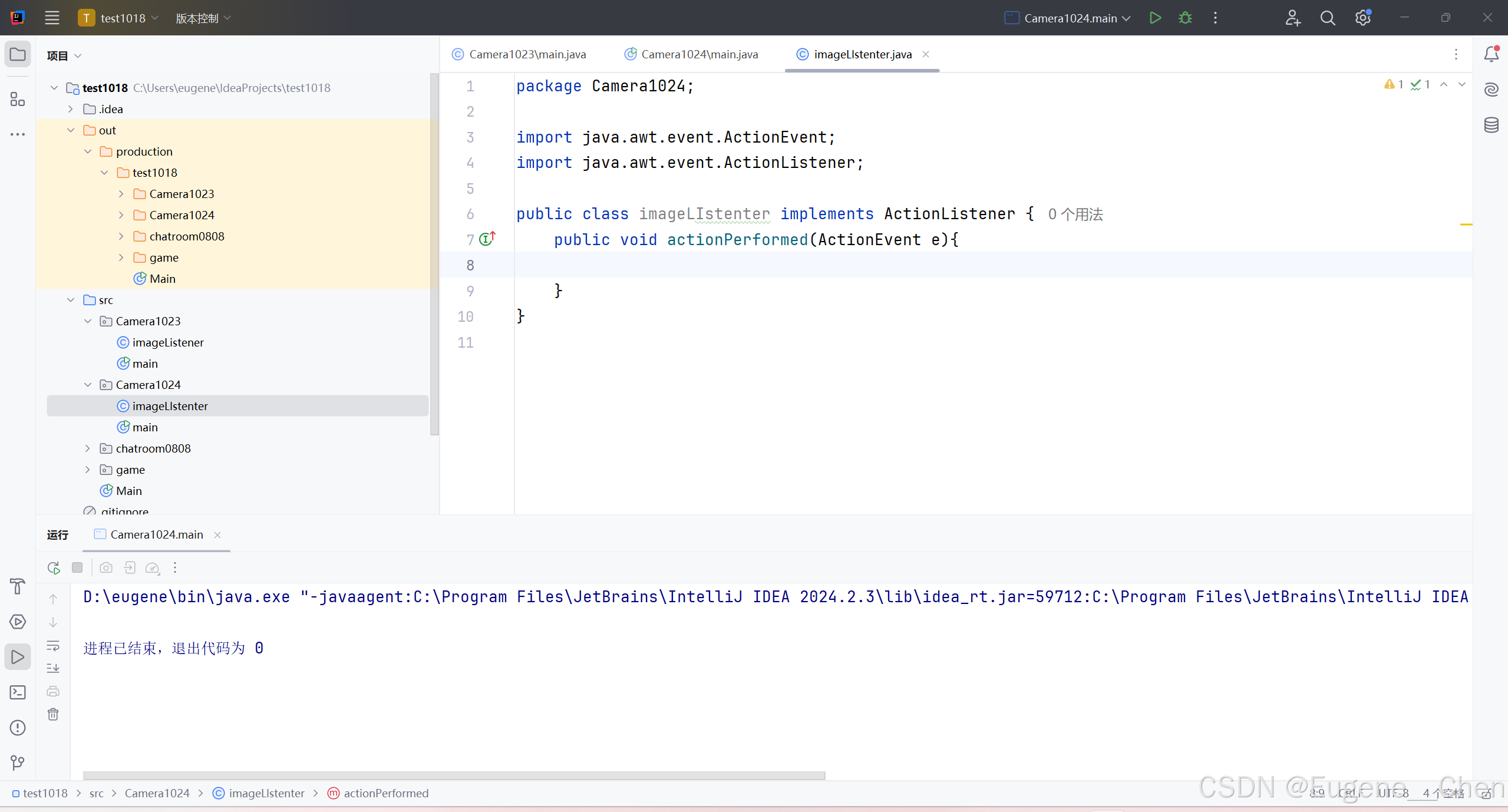Open the Problems tool window icon
This screenshot has width=1508, height=812.
click(x=18, y=728)
